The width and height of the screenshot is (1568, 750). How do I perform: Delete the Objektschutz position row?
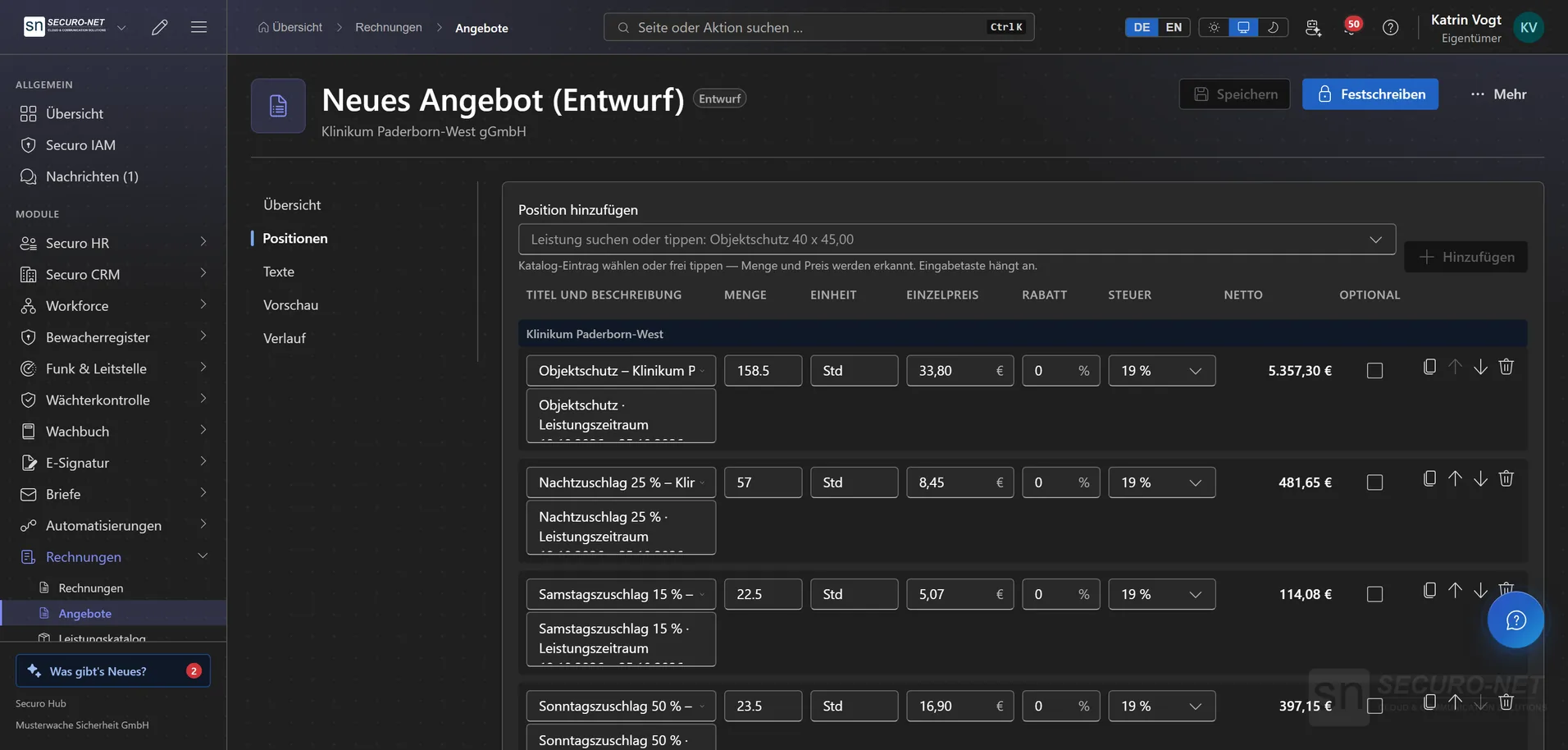[x=1506, y=367]
